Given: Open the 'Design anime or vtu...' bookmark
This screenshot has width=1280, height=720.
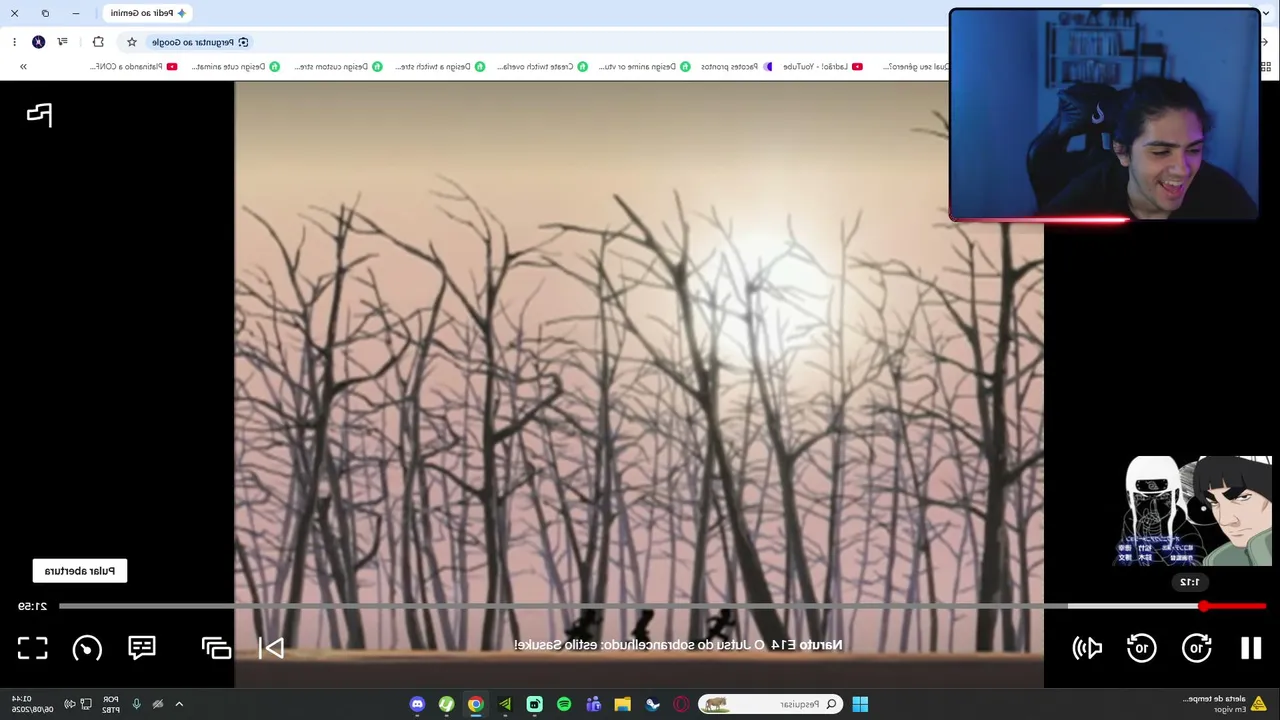Looking at the screenshot, I should coord(644,67).
